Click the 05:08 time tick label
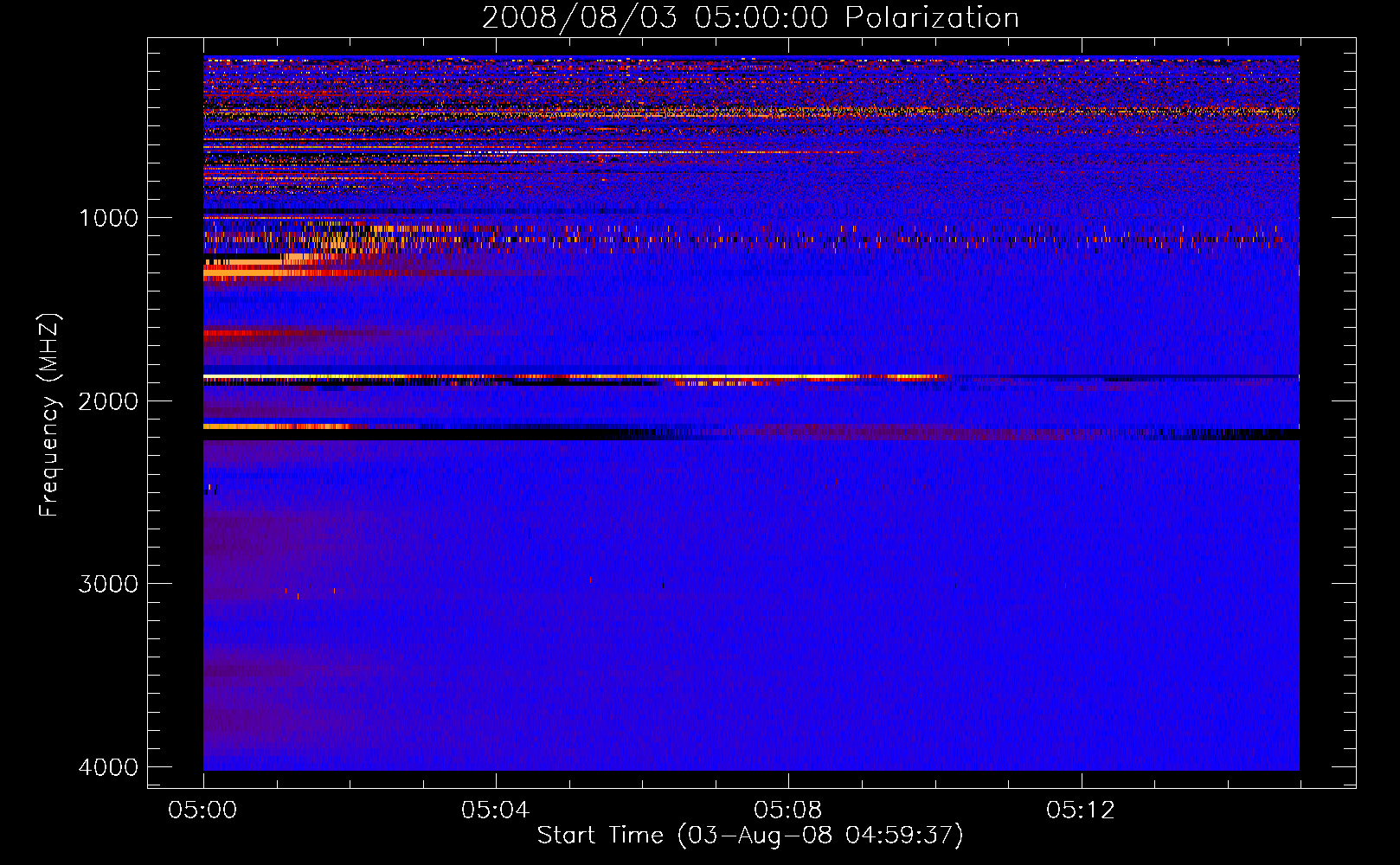The height and width of the screenshot is (865, 1400). (x=788, y=811)
